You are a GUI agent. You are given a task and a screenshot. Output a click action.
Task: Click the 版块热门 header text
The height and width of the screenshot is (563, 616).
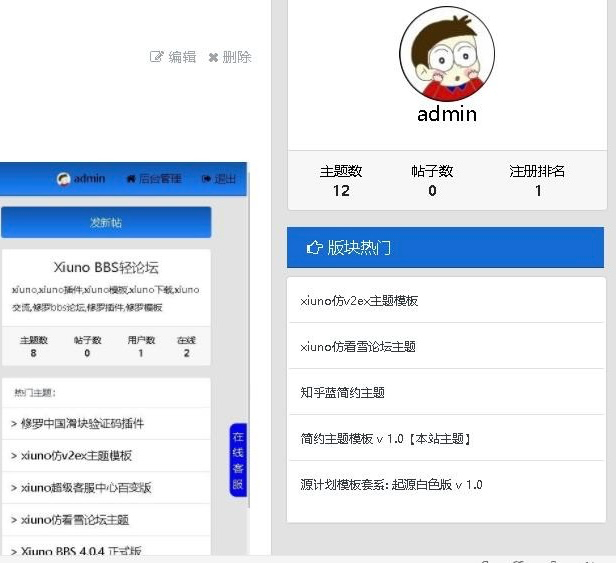(x=359, y=248)
